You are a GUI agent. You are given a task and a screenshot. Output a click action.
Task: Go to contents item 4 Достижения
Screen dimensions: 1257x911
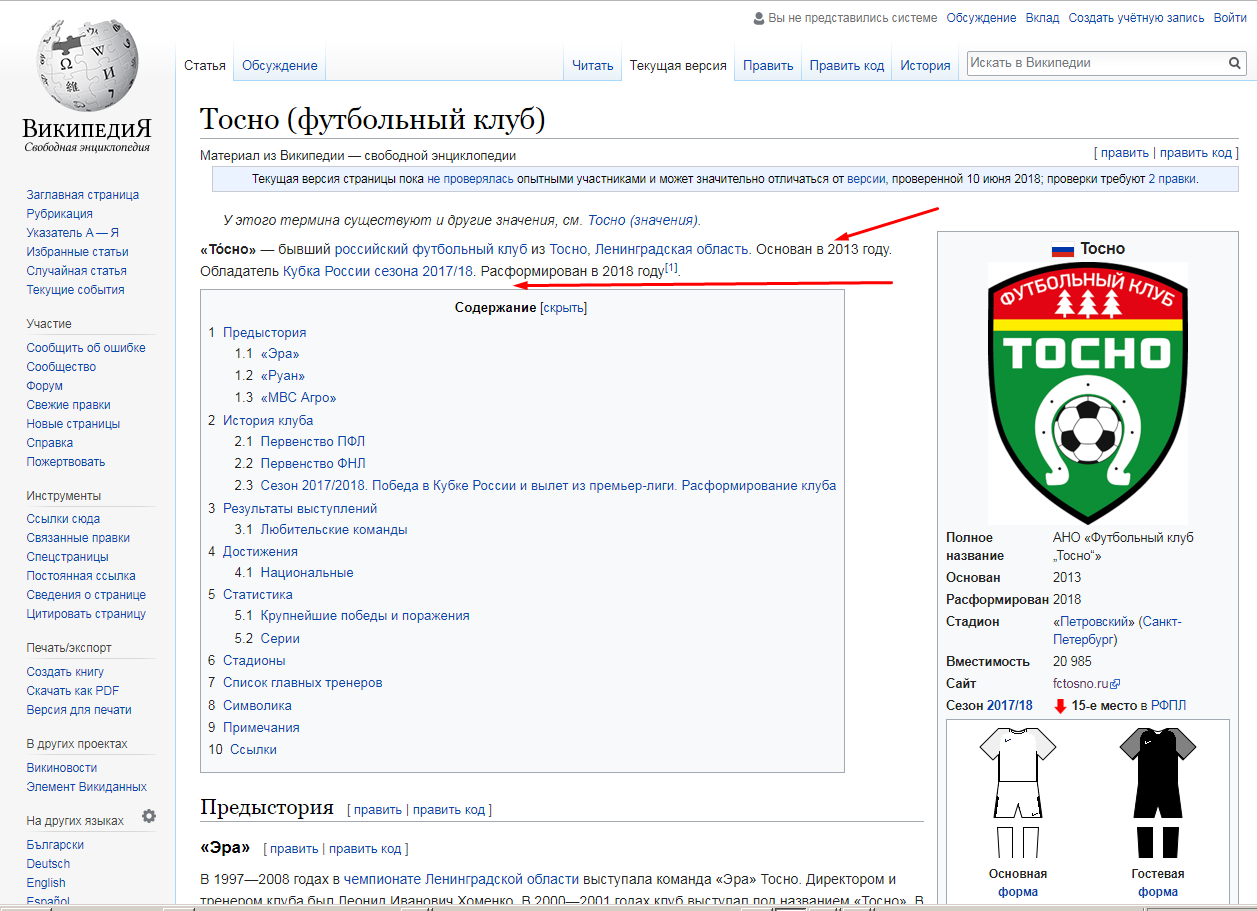pos(253,552)
